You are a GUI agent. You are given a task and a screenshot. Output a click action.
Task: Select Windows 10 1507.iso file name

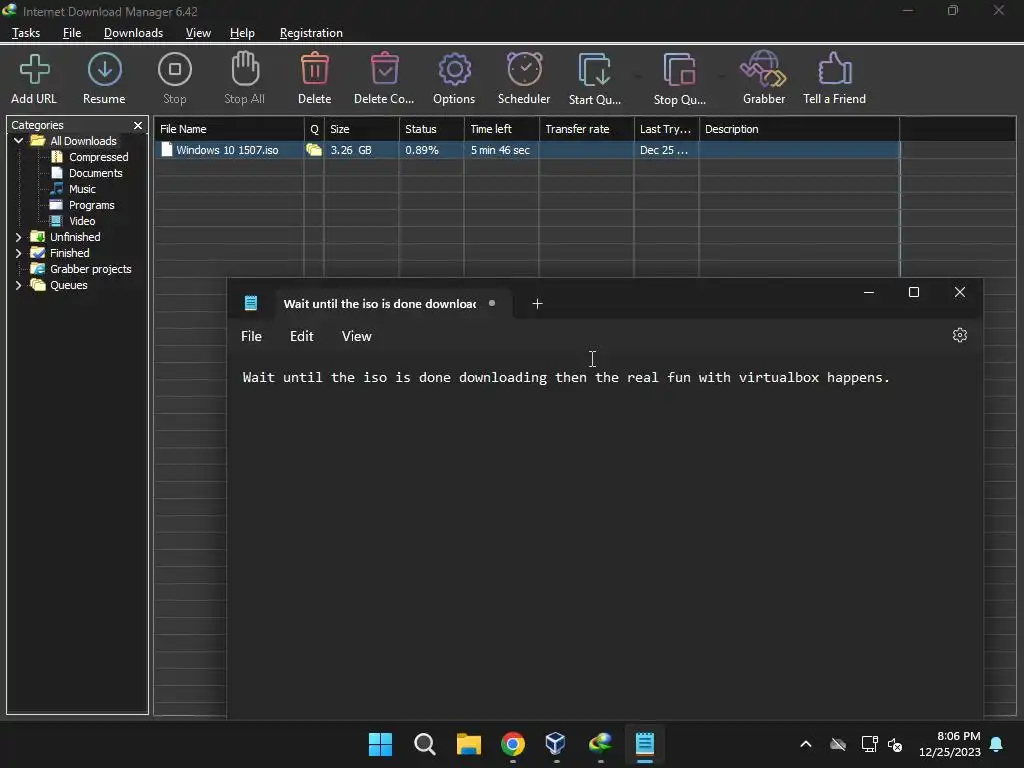click(x=227, y=150)
